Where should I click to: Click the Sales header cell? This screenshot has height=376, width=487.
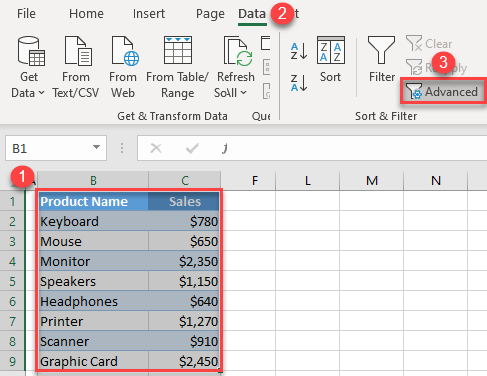[184, 201]
